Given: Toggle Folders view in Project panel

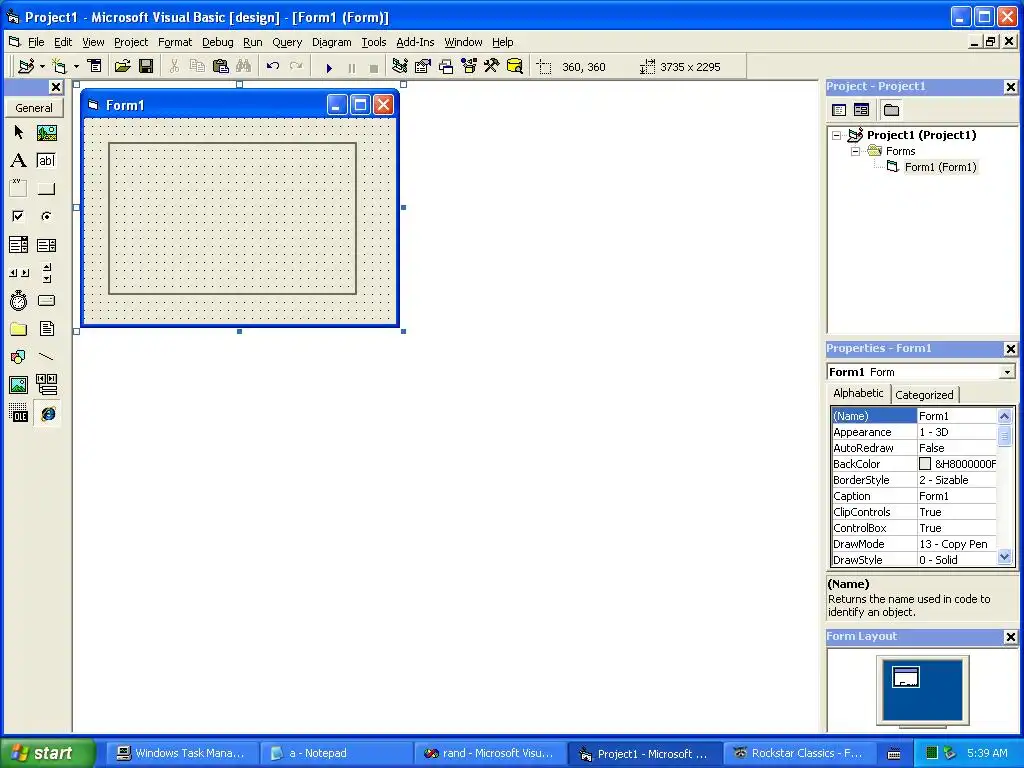Looking at the screenshot, I should tap(891, 110).
